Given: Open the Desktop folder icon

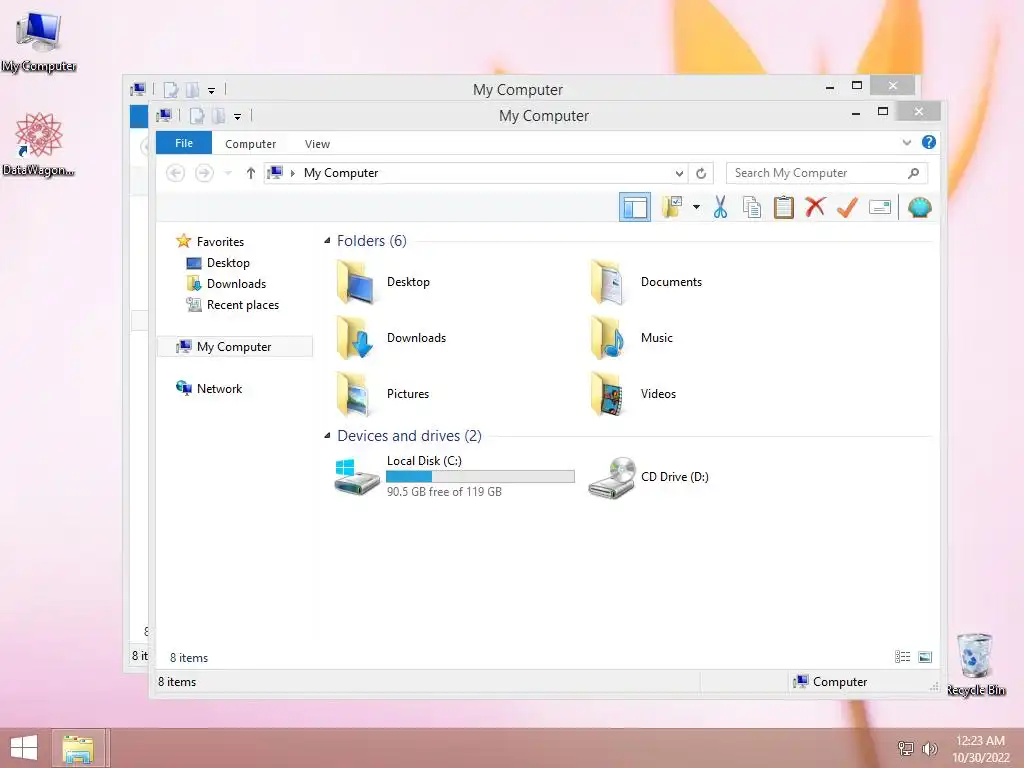Looking at the screenshot, I should pos(356,282).
